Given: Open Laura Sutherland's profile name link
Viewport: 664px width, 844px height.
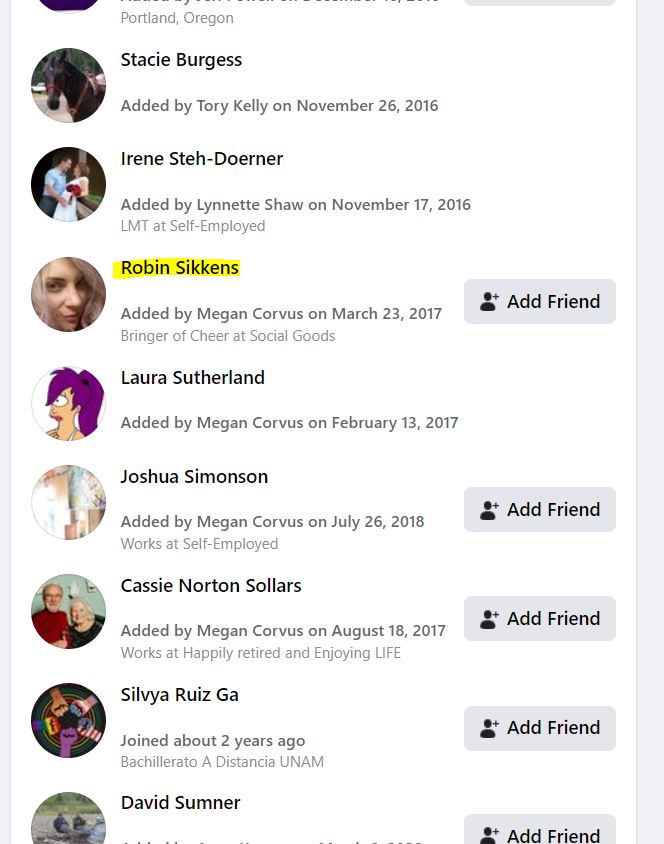Looking at the screenshot, I should pyautogui.click(x=193, y=377).
